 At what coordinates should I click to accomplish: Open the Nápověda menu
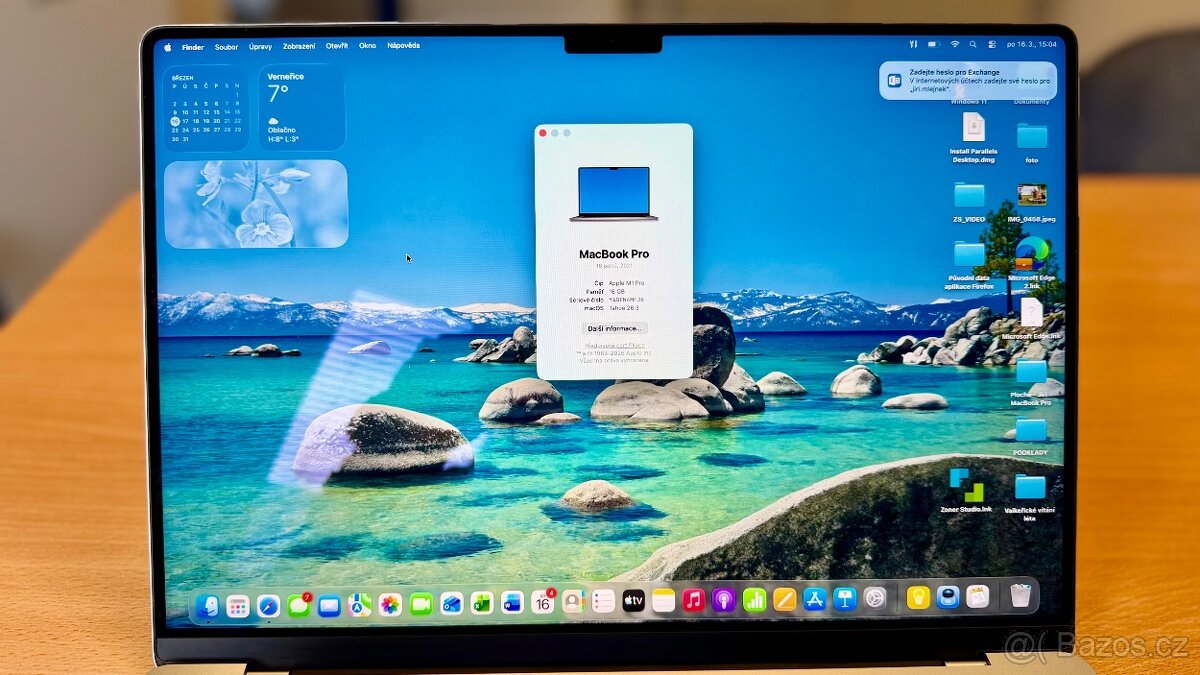pos(404,46)
